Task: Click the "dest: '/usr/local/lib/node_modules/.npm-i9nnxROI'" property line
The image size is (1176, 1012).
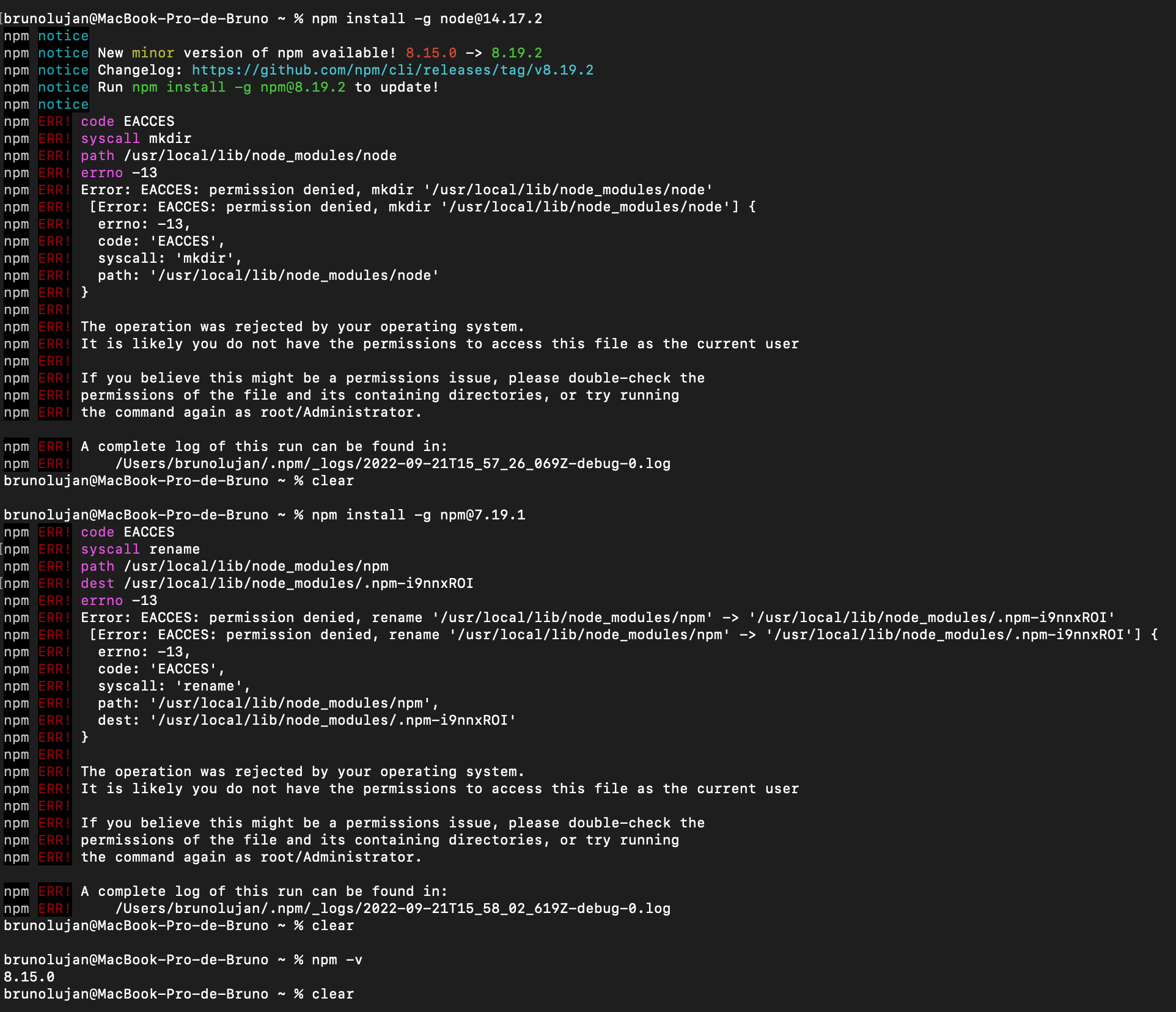Action: click(x=307, y=721)
